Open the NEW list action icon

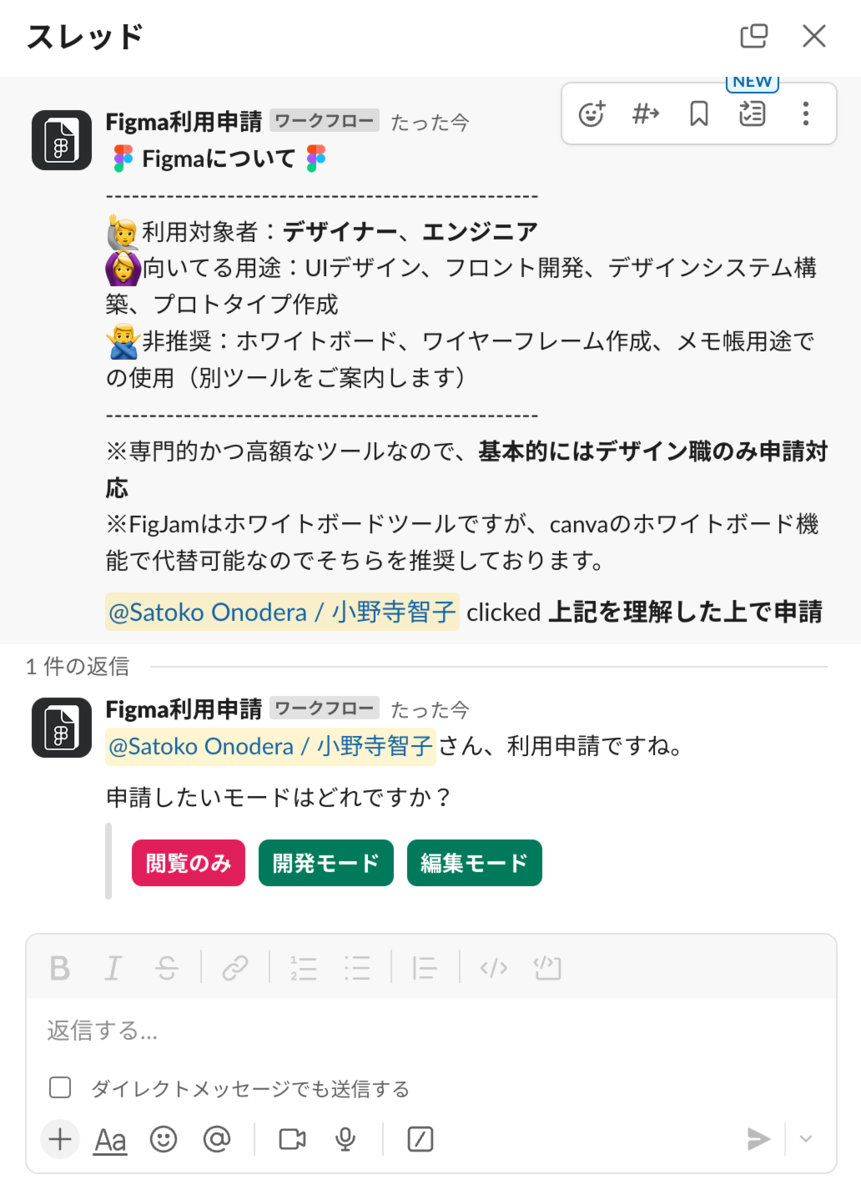(x=752, y=114)
